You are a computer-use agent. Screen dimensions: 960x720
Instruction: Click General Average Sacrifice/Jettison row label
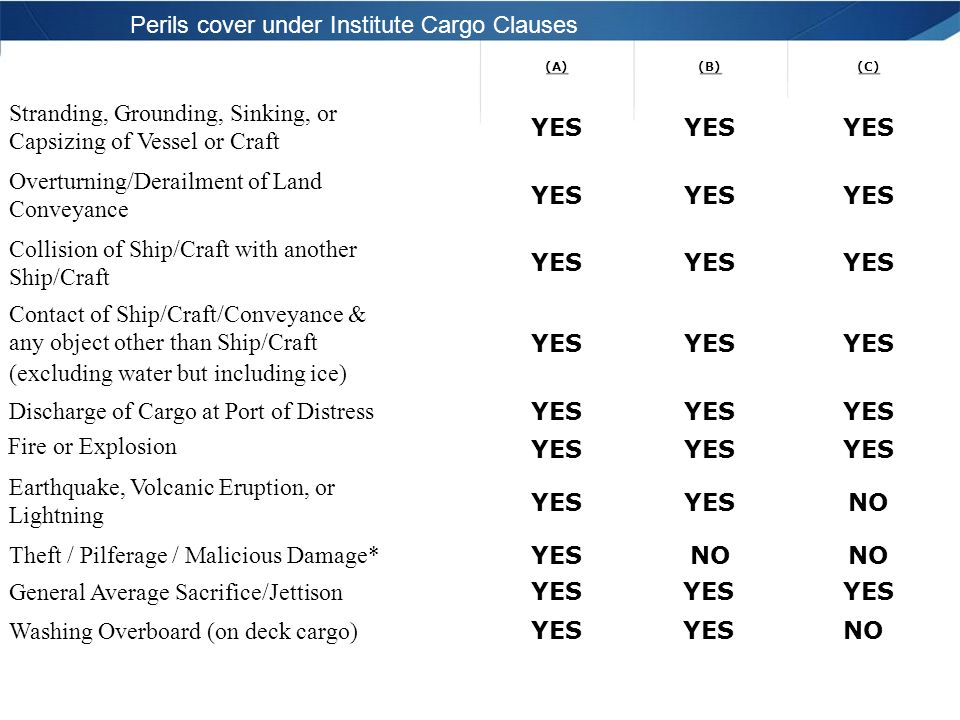tap(176, 593)
